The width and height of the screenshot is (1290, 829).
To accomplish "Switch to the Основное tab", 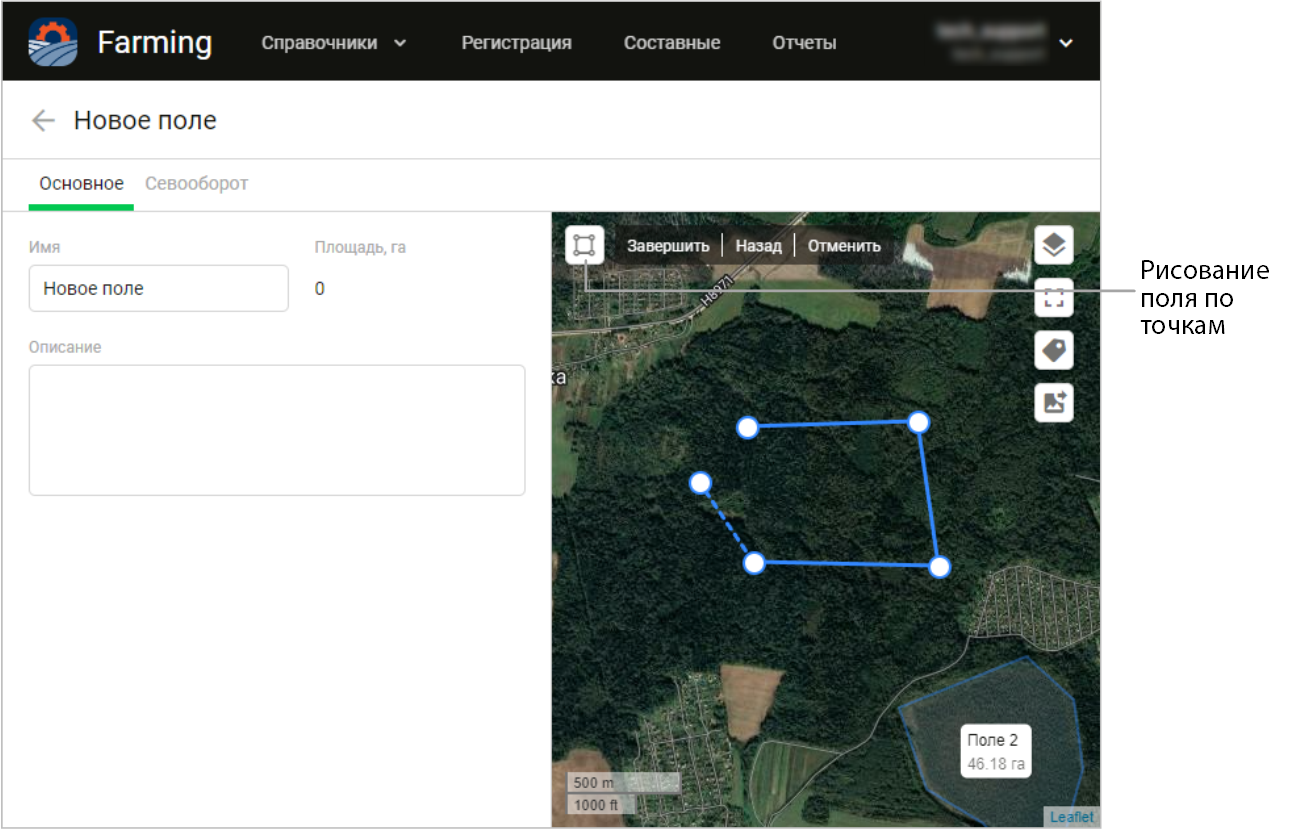I will [81, 184].
